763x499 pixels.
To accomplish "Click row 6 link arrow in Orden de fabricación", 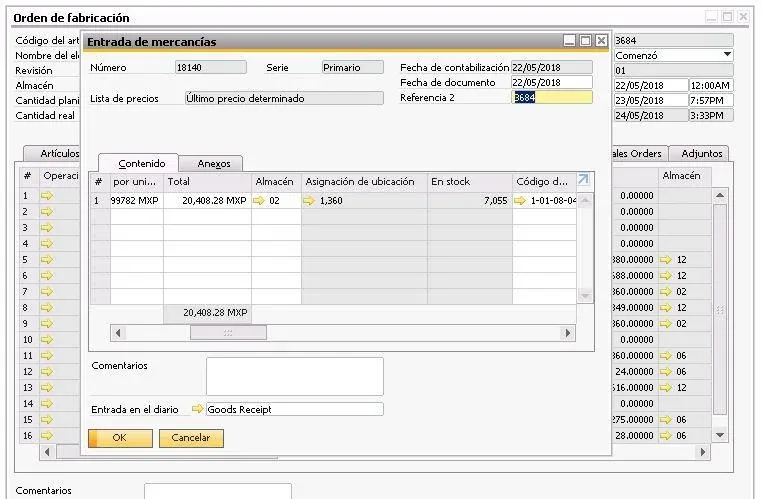I will click(47, 276).
